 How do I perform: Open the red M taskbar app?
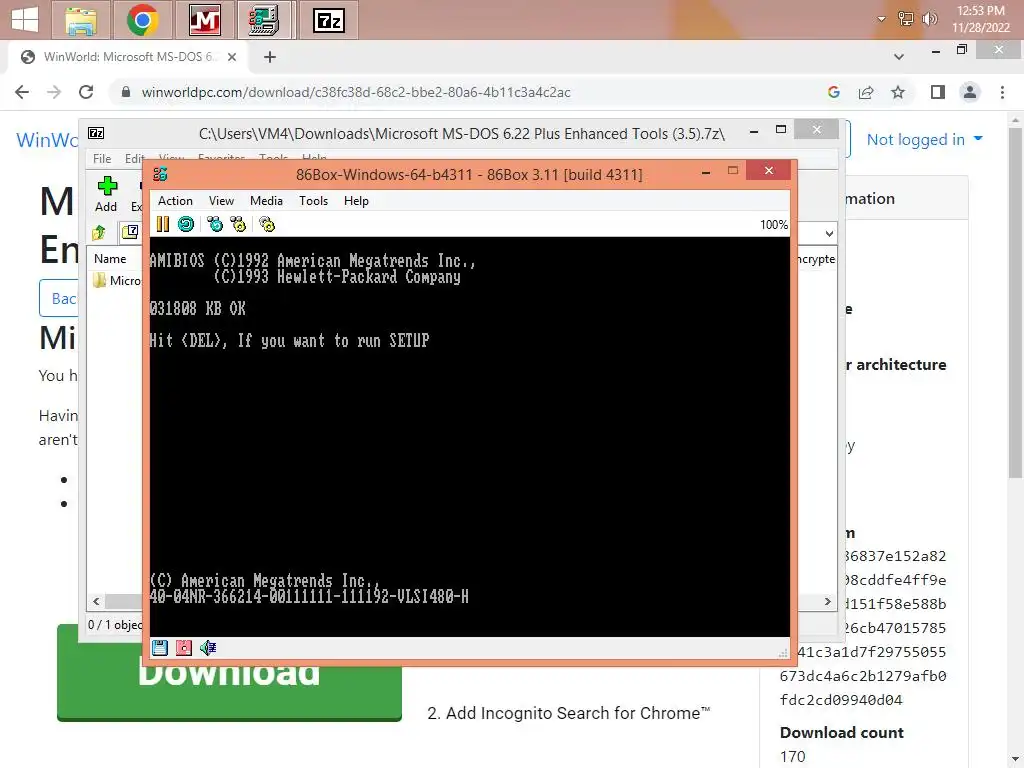coord(204,21)
